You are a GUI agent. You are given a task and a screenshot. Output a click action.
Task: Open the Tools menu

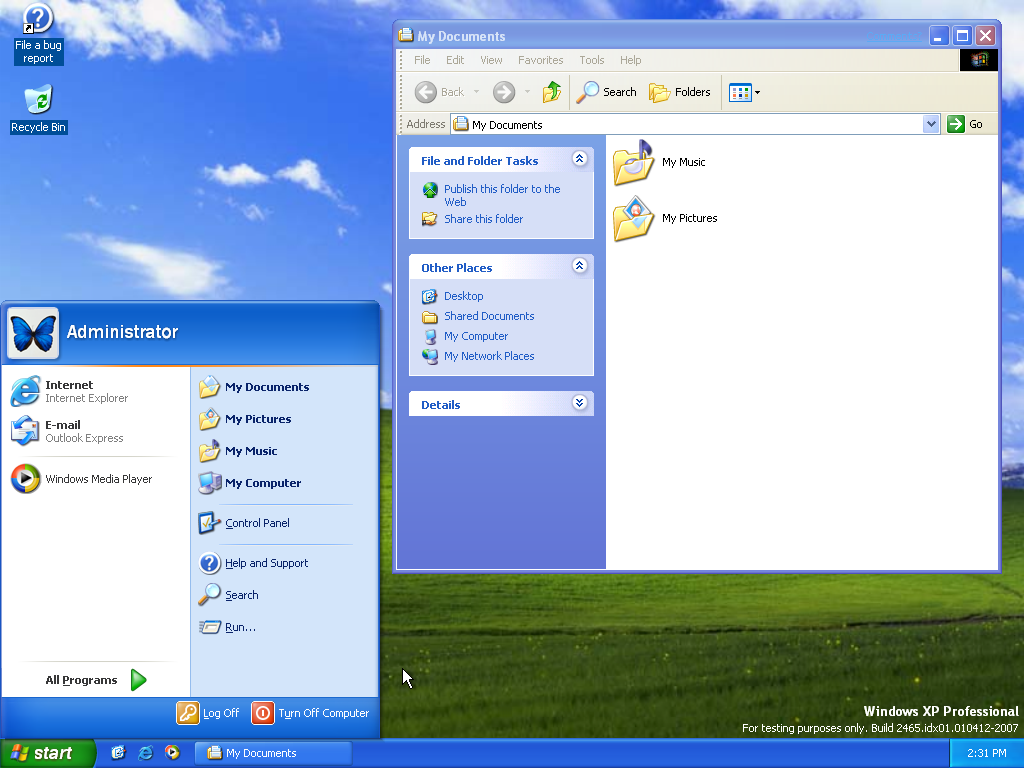(591, 60)
